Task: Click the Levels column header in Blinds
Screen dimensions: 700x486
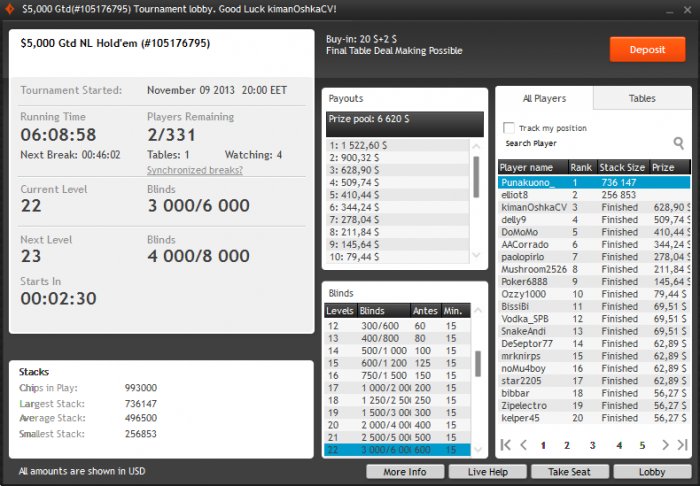Action: pyautogui.click(x=341, y=311)
